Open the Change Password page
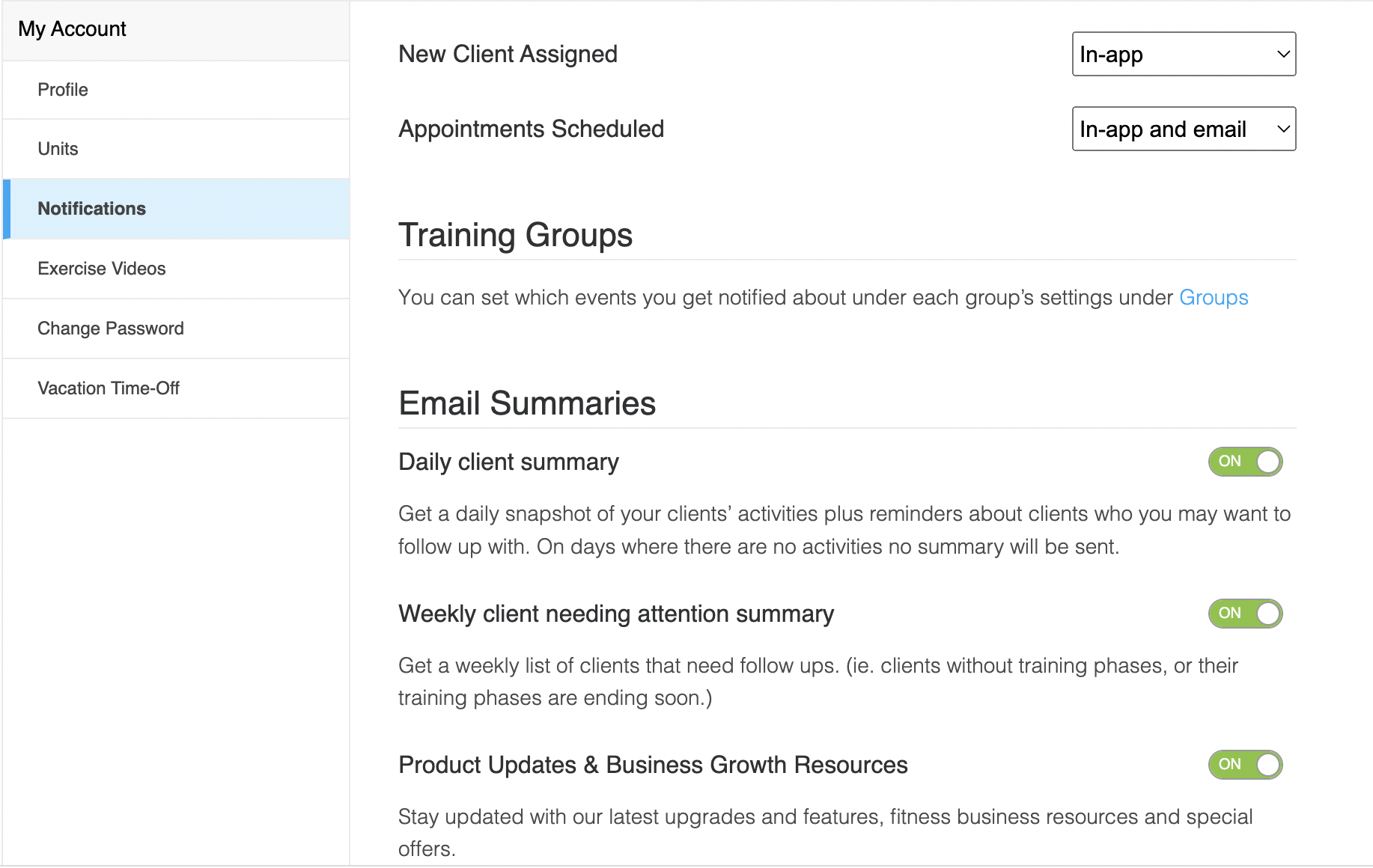Viewport: 1373px width, 868px height. click(176, 328)
